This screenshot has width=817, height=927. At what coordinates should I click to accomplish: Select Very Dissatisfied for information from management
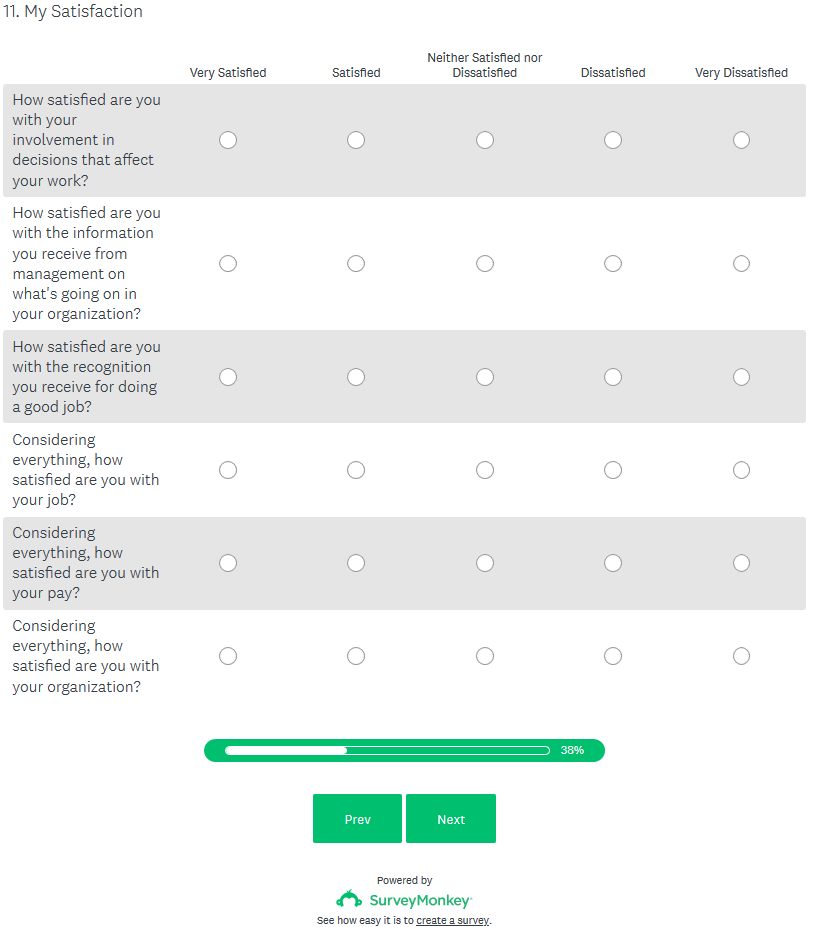point(741,263)
